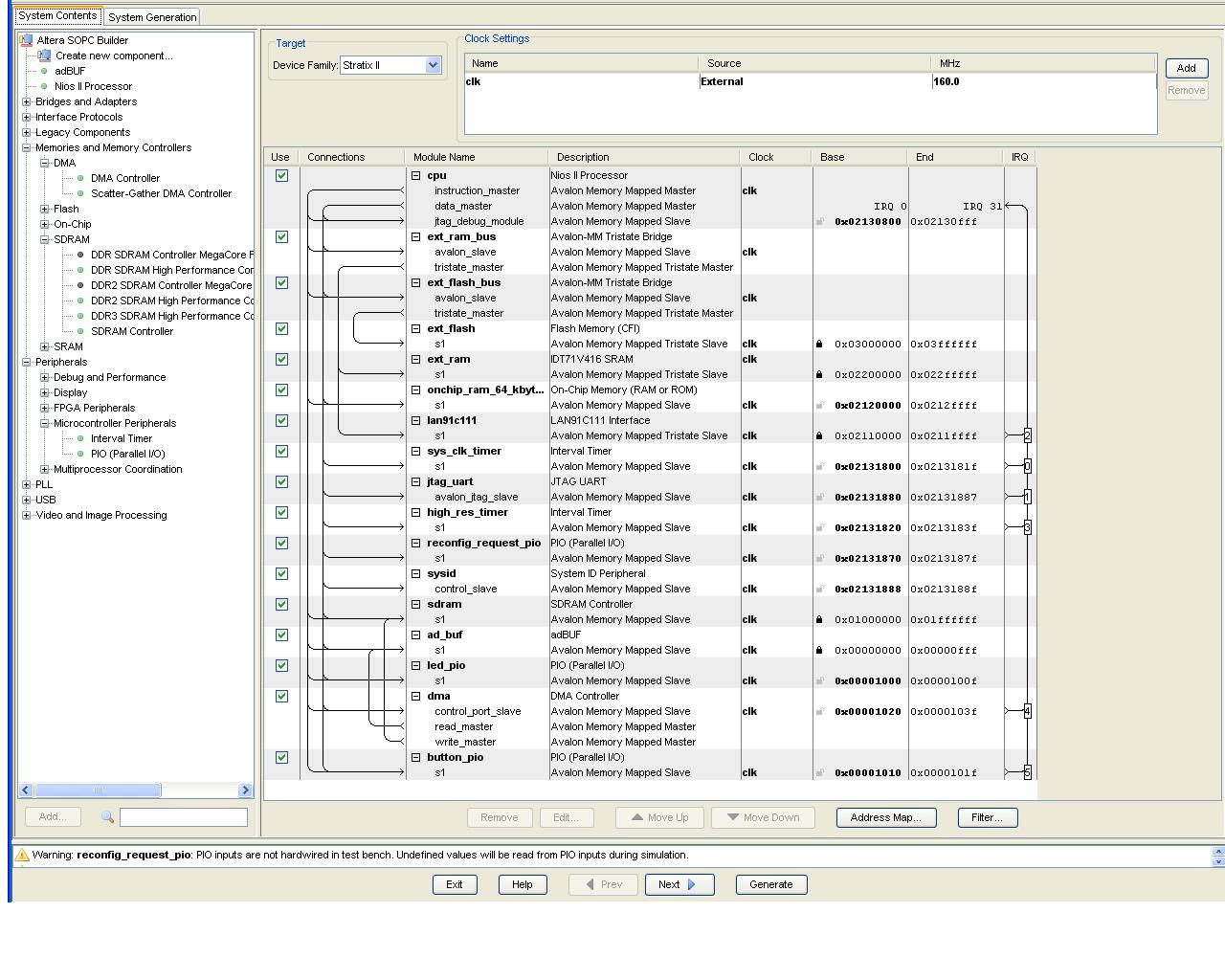
Task: Click the Altera SOPC Builder root icon
Action: tap(26, 40)
